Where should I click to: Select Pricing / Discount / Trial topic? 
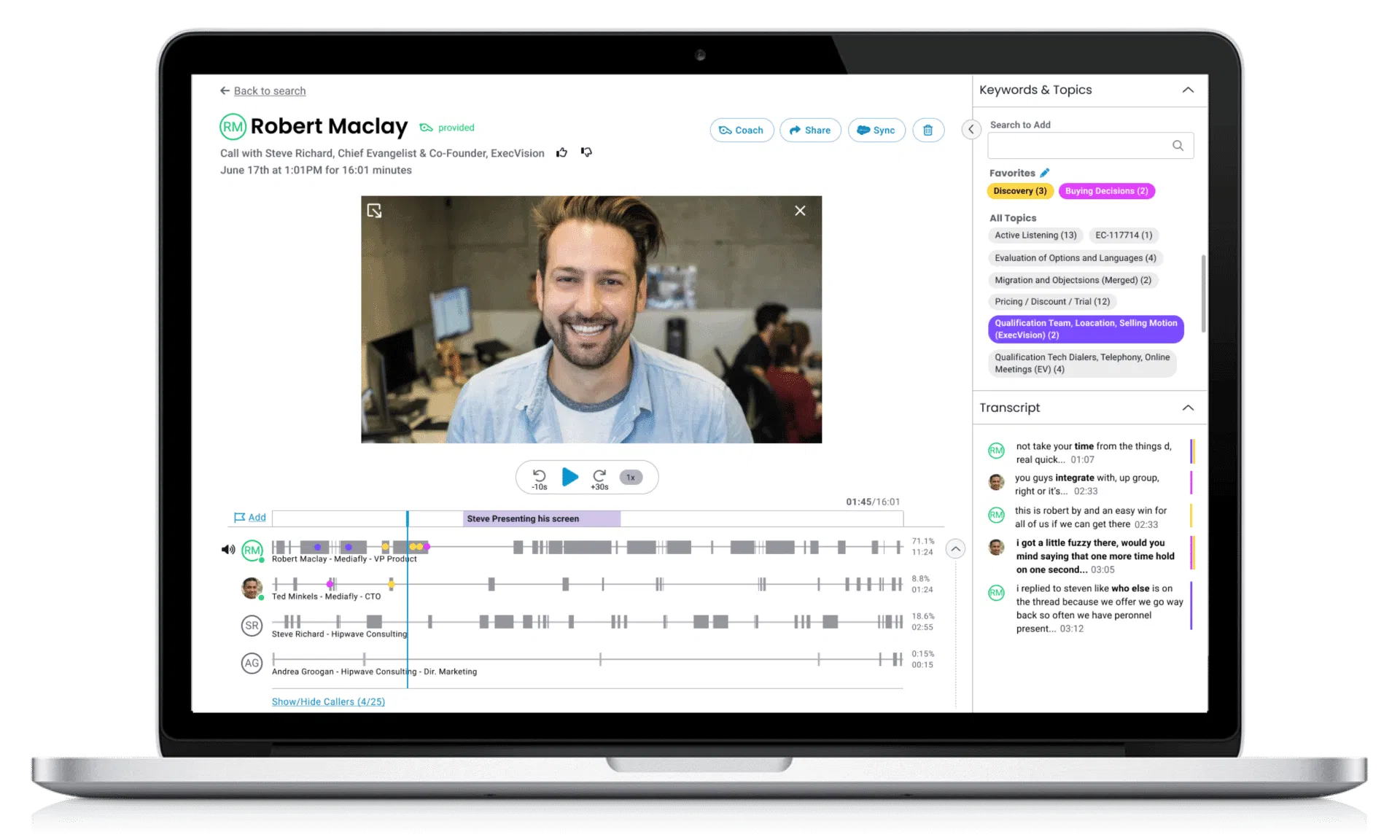(x=1051, y=302)
